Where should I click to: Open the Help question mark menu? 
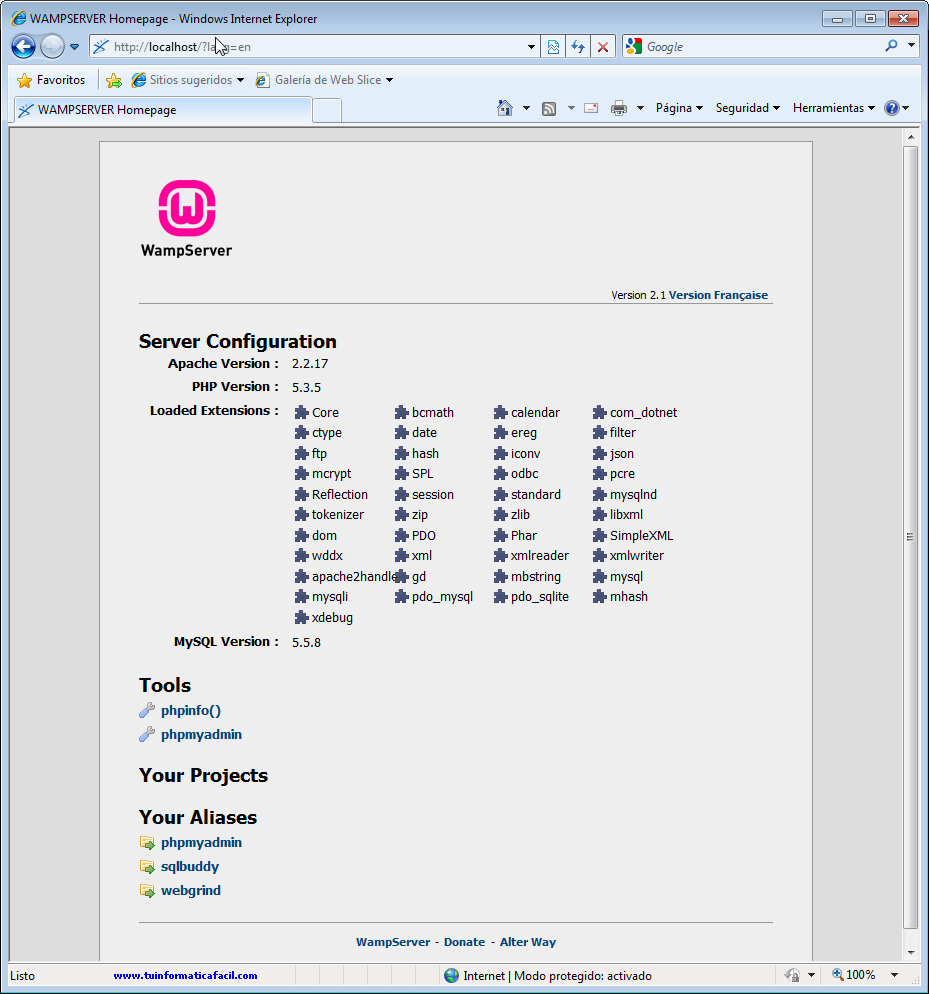click(x=896, y=108)
